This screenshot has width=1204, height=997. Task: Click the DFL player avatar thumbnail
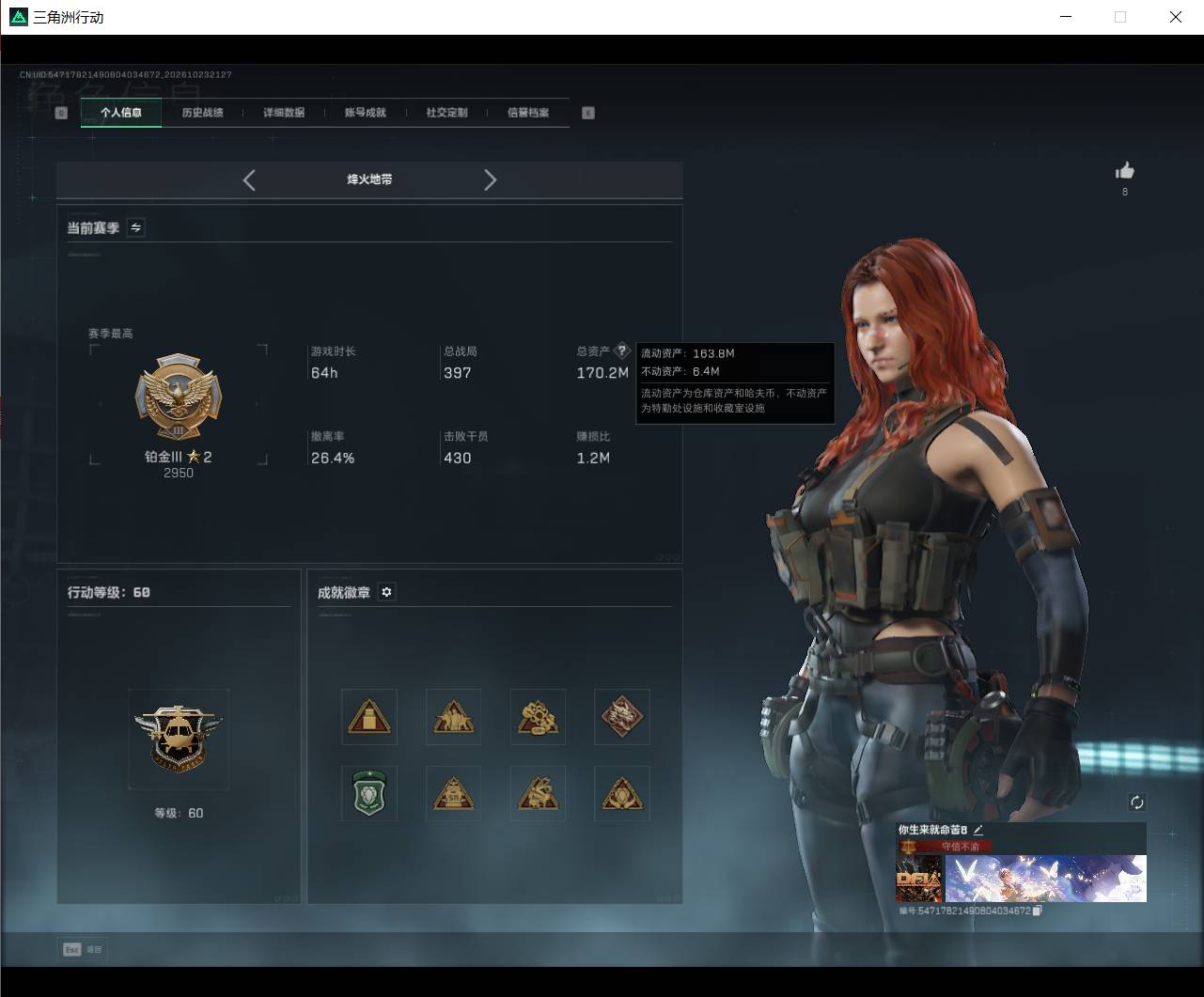[x=919, y=879]
